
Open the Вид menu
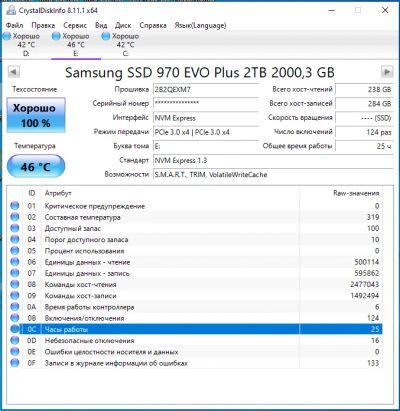click(x=101, y=25)
